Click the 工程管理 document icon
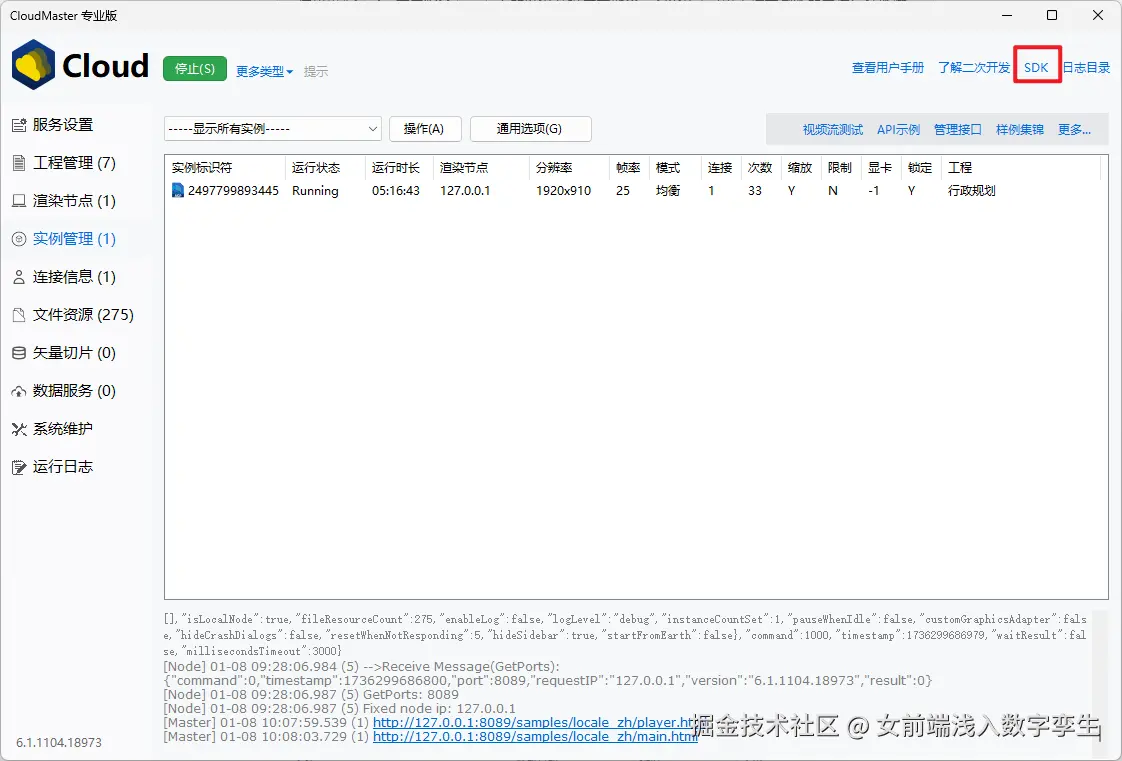Viewport: 1122px width, 761px height. point(19,163)
